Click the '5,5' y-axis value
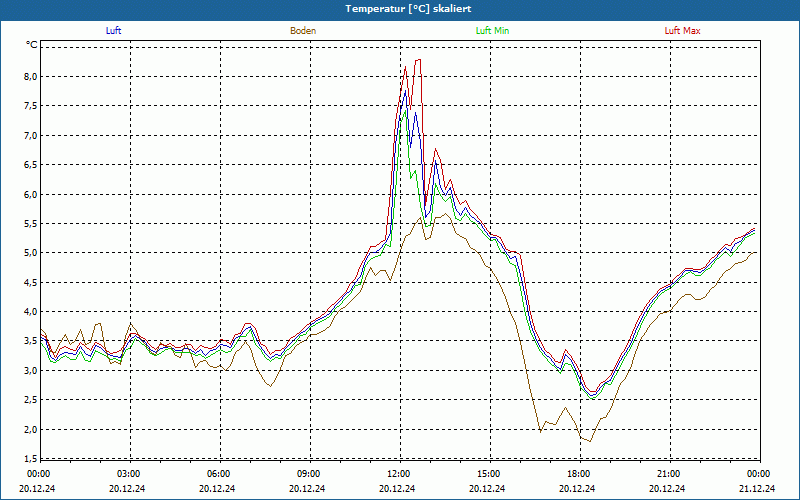Image resolution: width=800 pixels, height=500 pixels. [31, 223]
